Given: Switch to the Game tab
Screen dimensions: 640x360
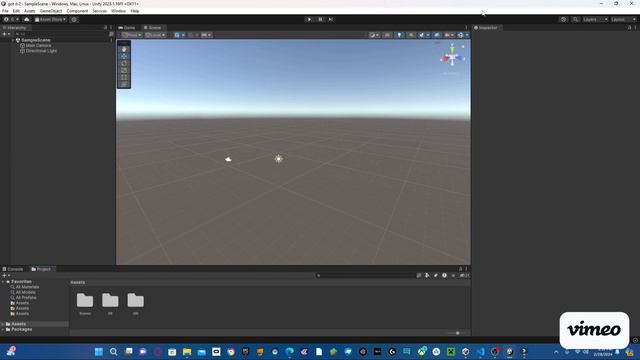Looking at the screenshot, I should (x=127, y=28).
